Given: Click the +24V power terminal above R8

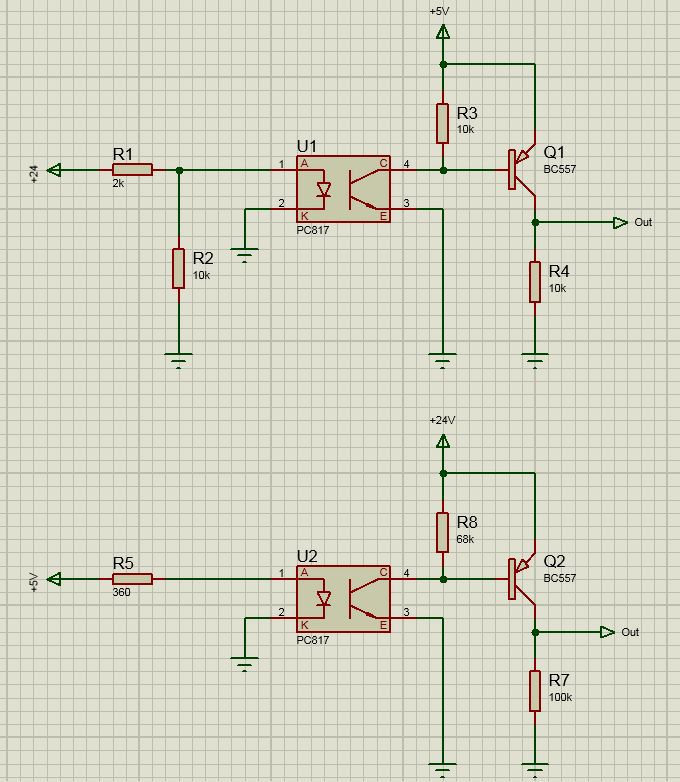Looking at the screenshot, I should click(x=443, y=441).
